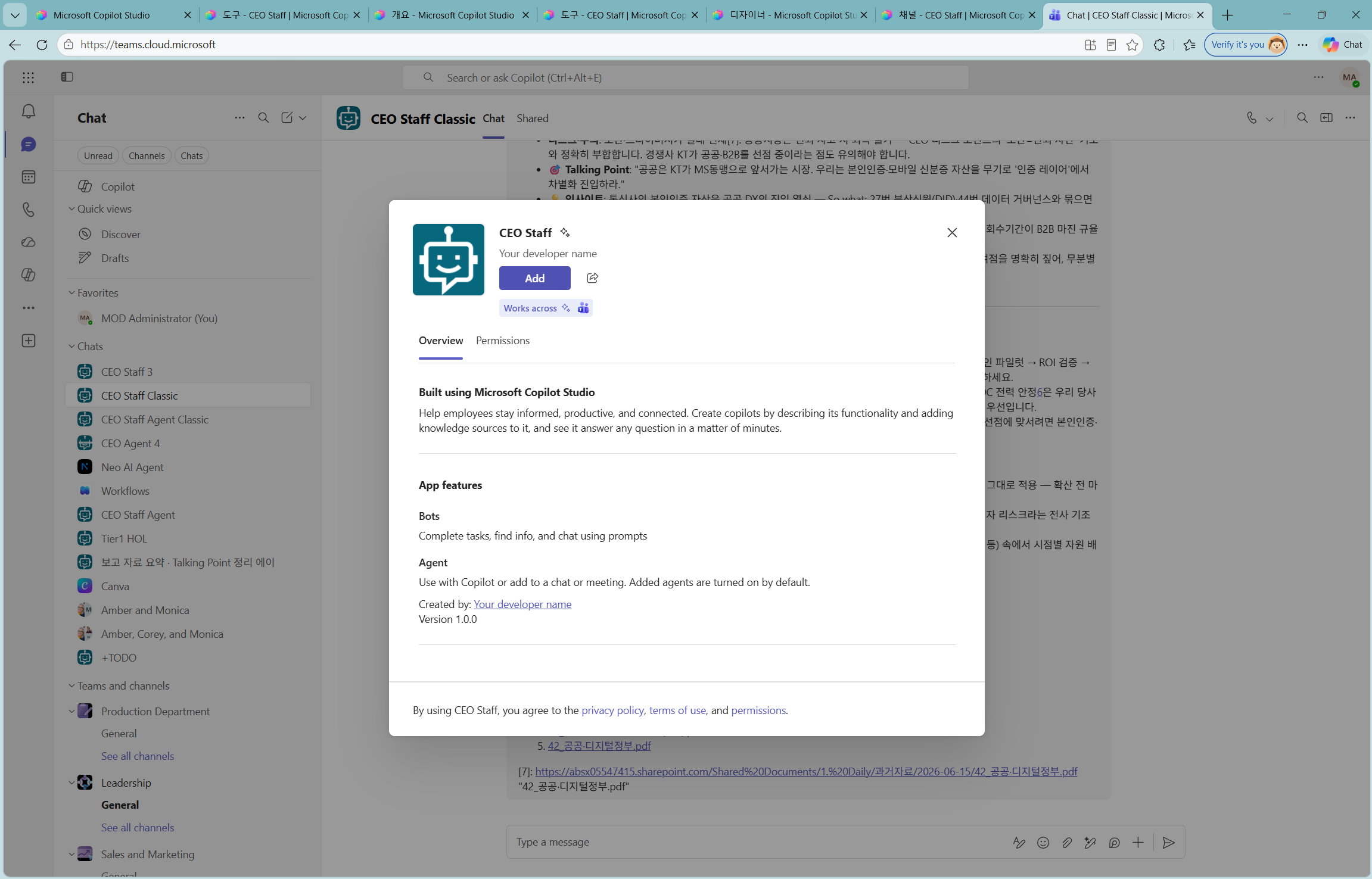Open the new chat dropdown arrow
This screenshot has width=1372, height=879.
click(x=303, y=118)
